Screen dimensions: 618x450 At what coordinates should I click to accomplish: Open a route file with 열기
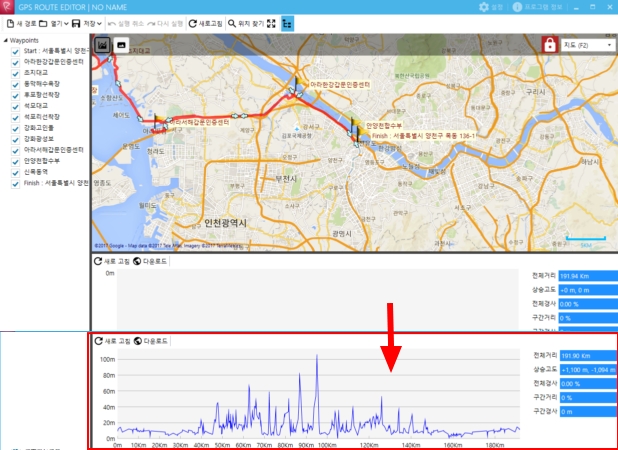52,24
